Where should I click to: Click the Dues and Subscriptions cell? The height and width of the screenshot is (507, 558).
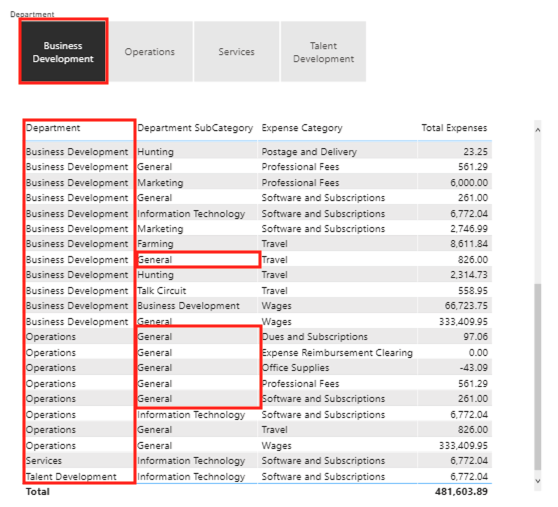point(315,337)
